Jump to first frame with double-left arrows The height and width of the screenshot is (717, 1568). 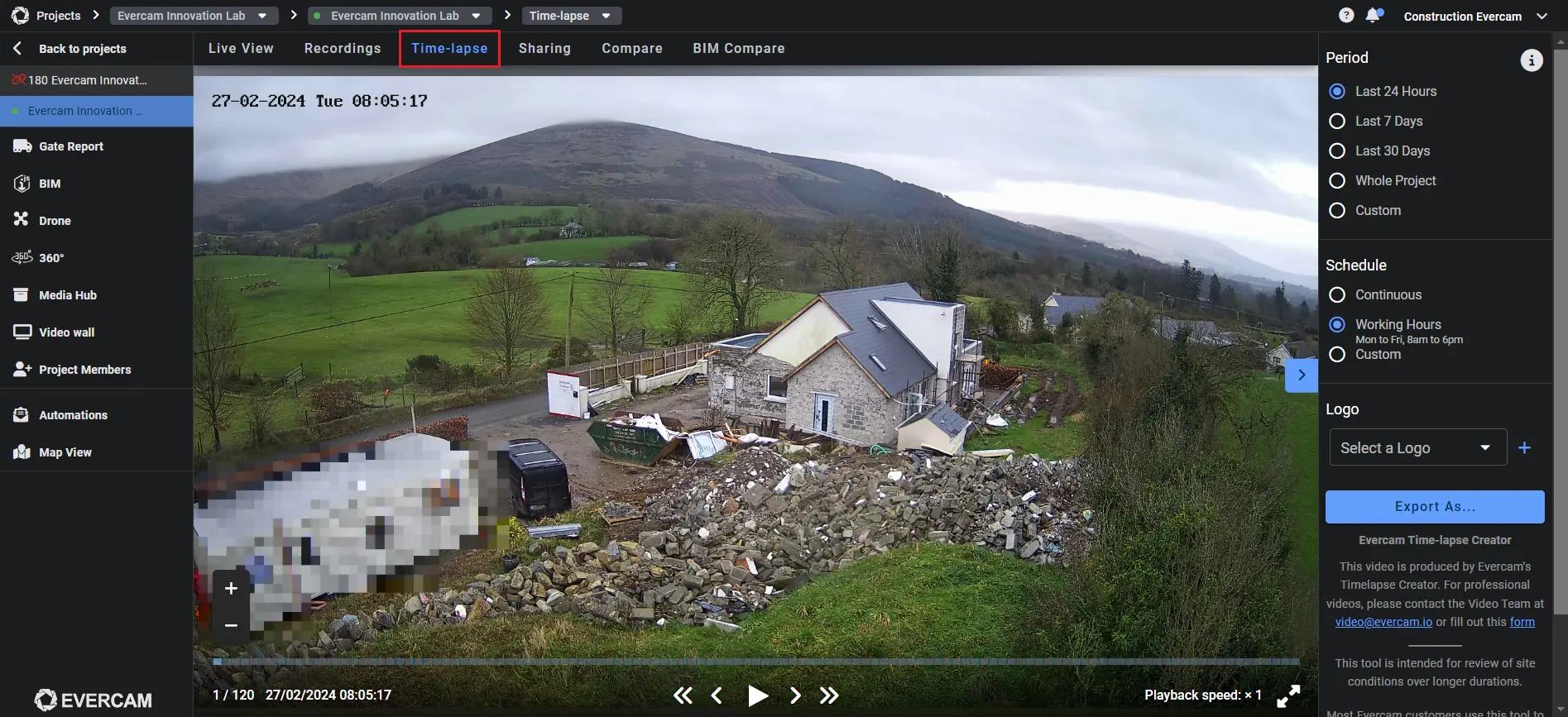(x=683, y=695)
